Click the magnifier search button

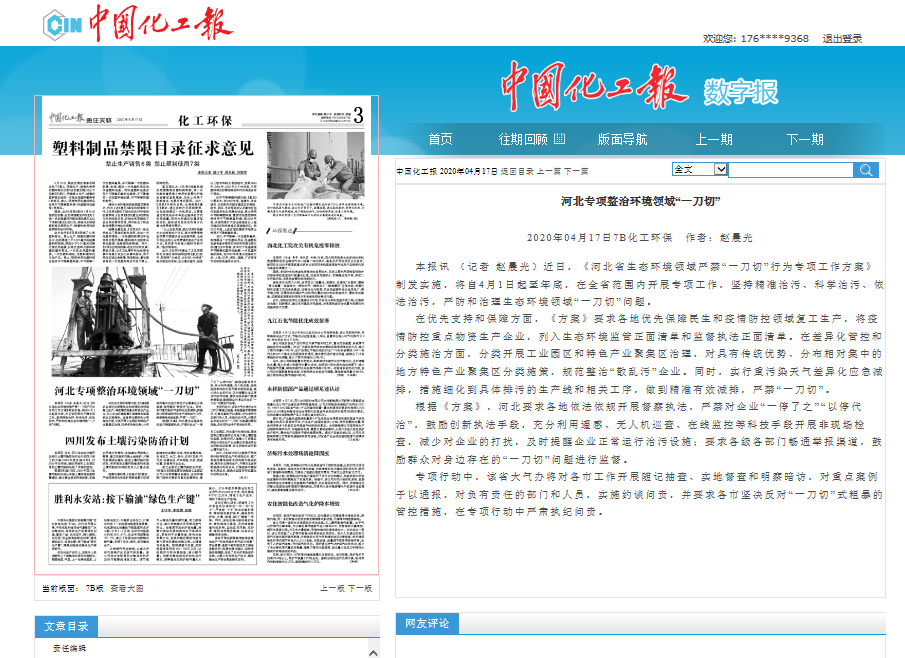(x=866, y=170)
